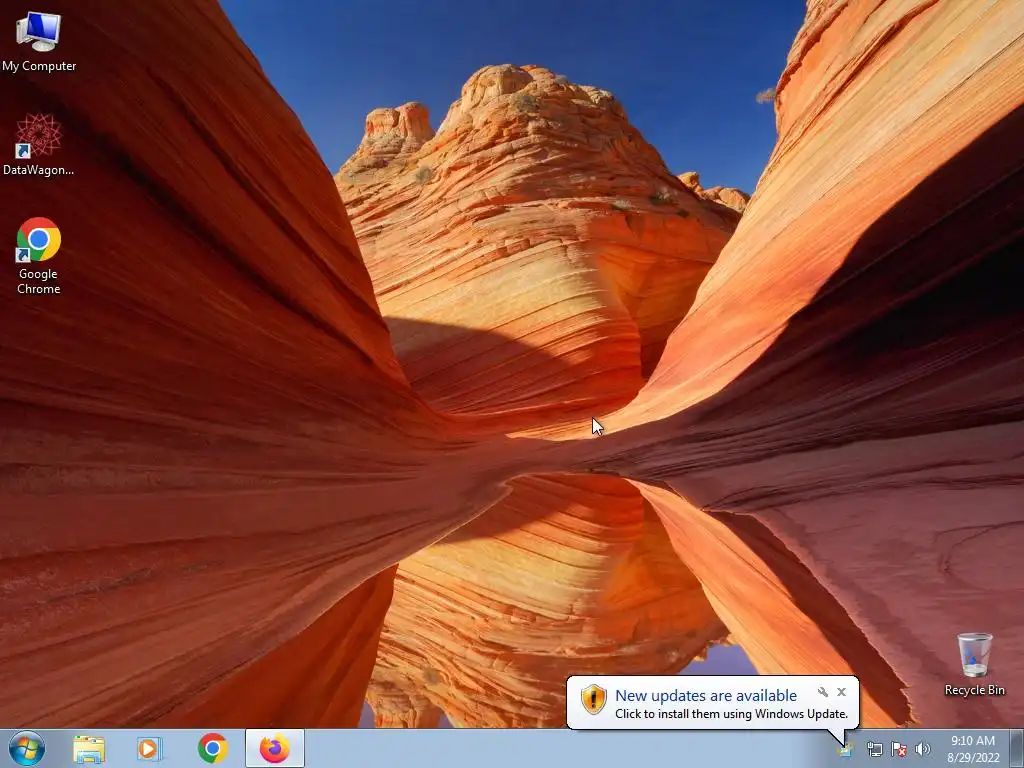Open the clock showing 9:10 AM
1024x768 pixels.
pos(973,749)
